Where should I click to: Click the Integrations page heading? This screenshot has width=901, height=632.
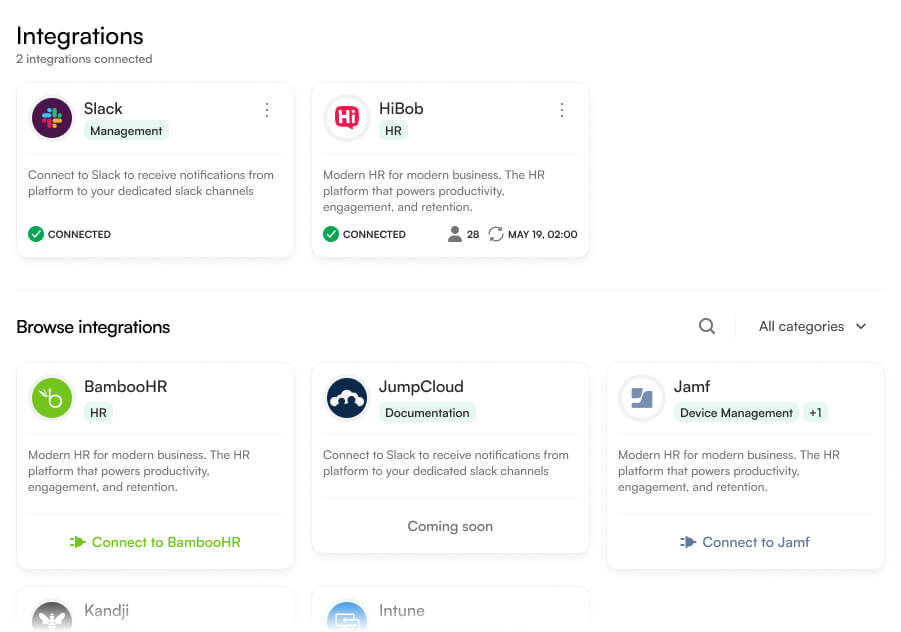[80, 36]
